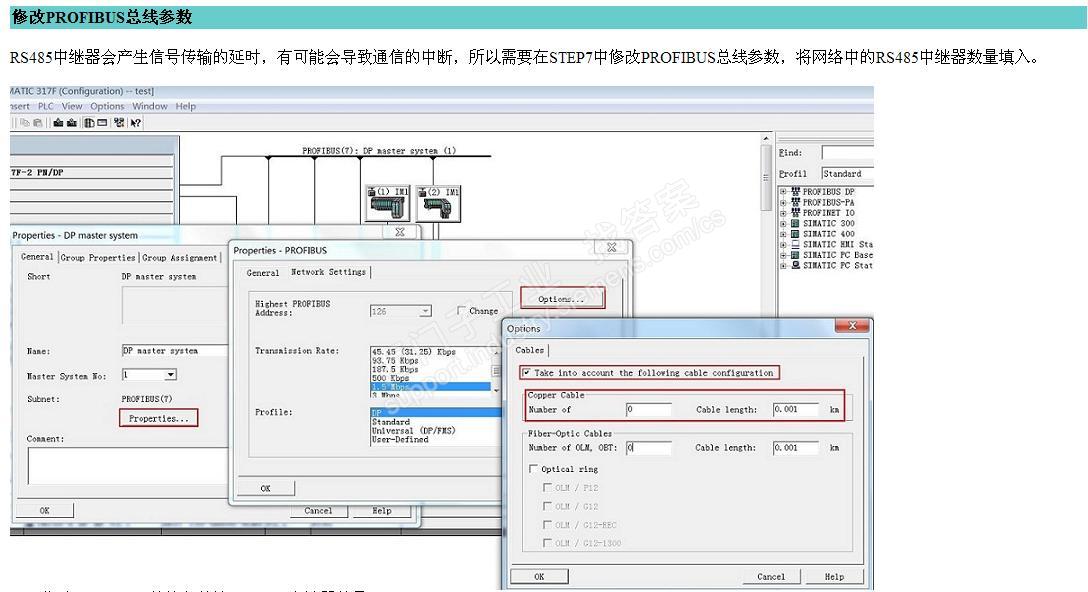Screen dimensions: 1088x592
Task: Click the Paste toolbar icon
Action: pos(37,123)
